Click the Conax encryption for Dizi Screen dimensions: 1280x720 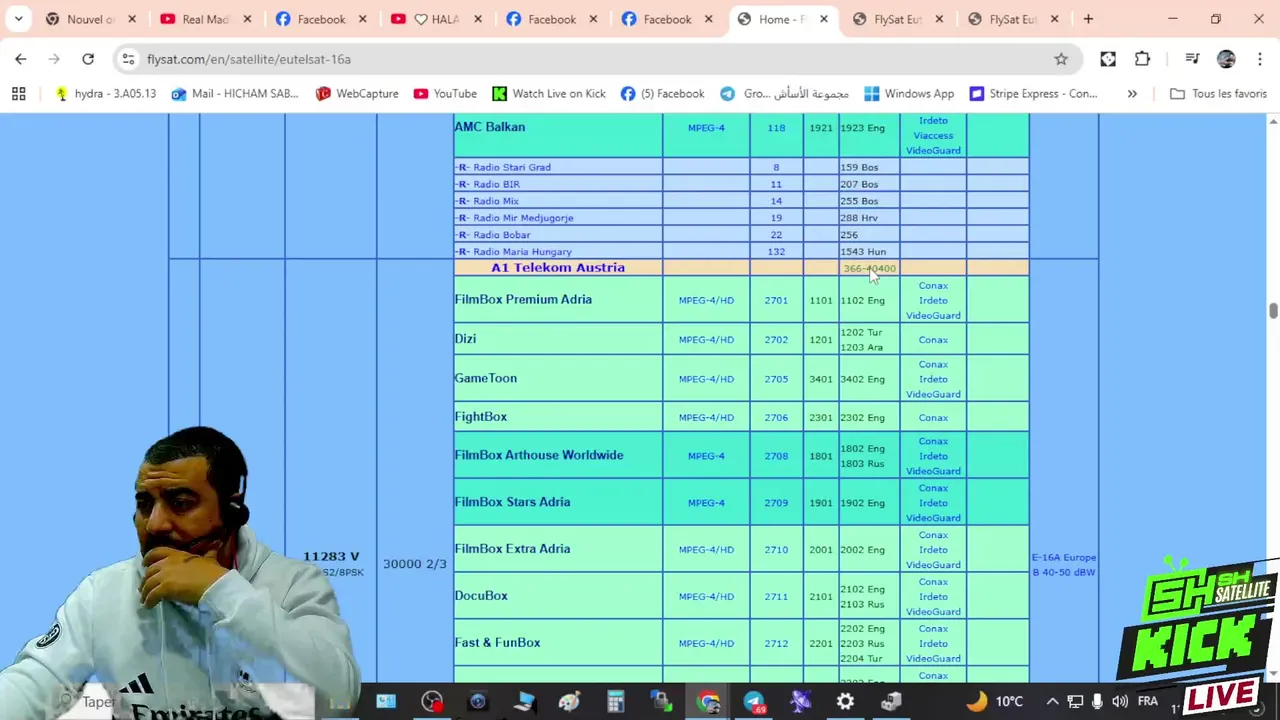(933, 339)
